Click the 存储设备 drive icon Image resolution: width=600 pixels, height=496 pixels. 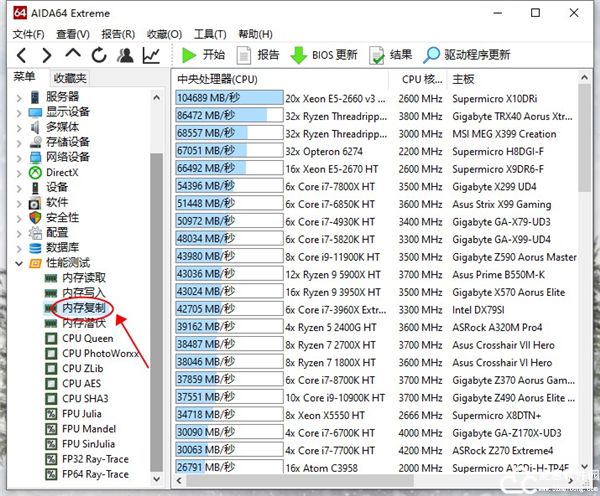coord(35,142)
